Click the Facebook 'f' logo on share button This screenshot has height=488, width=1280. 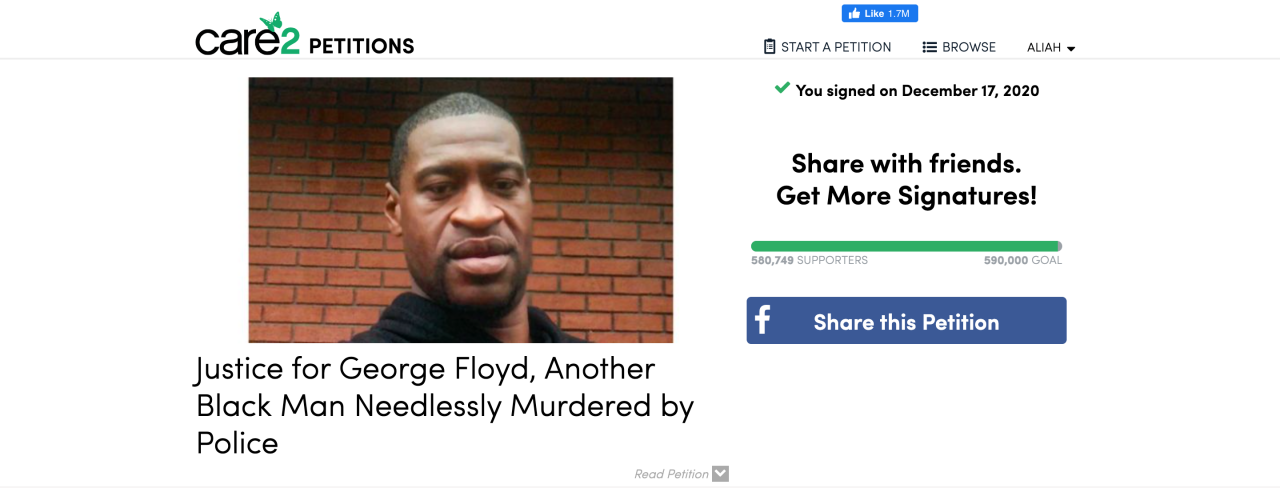point(763,321)
